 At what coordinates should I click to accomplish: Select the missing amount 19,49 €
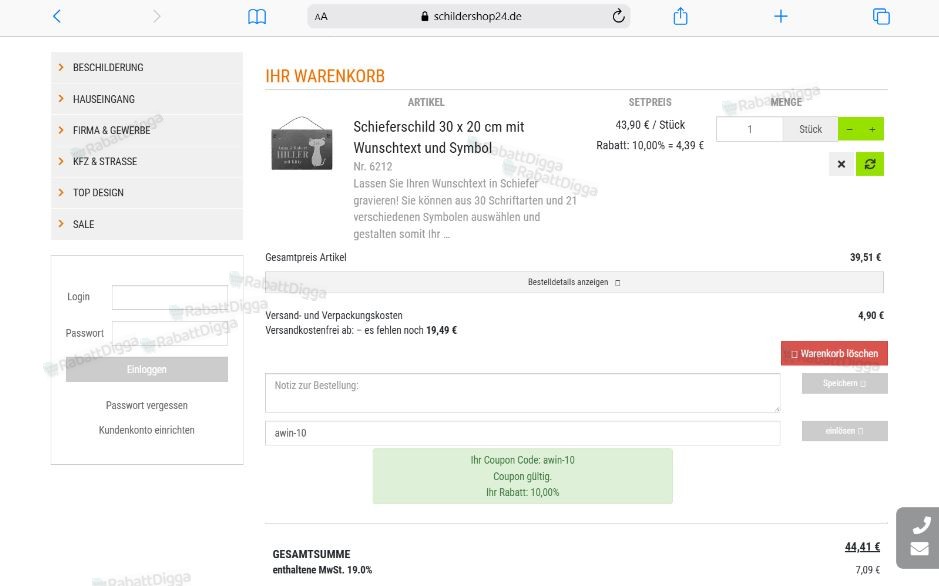tap(441, 330)
